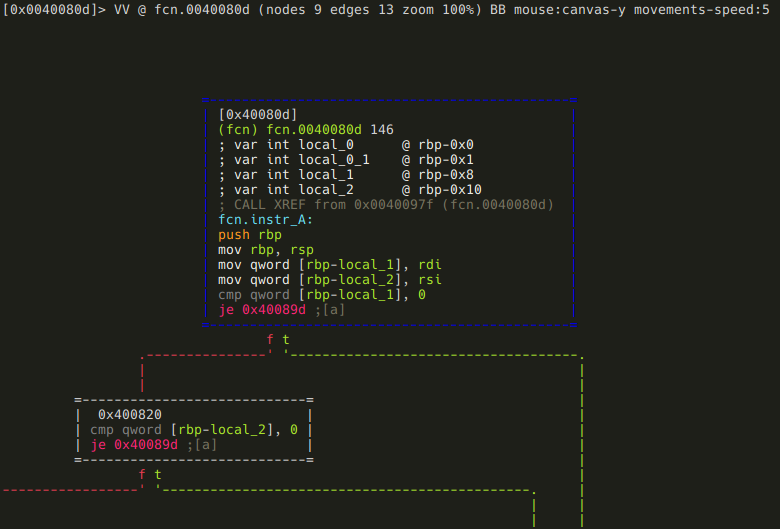Select the mov rbp, rsp instruction
780x529 pixels.
pos(265,250)
